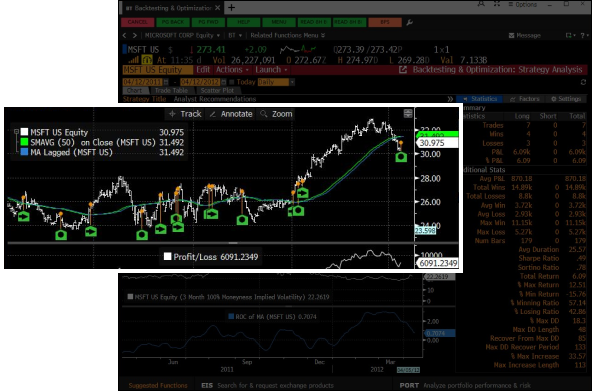Click the Profit/Loss legend swatch
This screenshot has width=592, height=391.
(168, 257)
